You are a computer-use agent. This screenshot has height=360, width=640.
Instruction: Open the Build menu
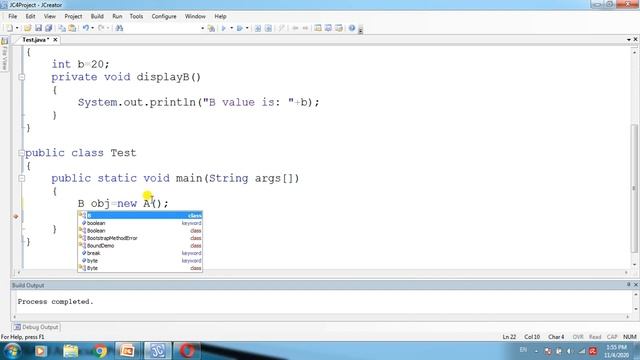(97, 16)
